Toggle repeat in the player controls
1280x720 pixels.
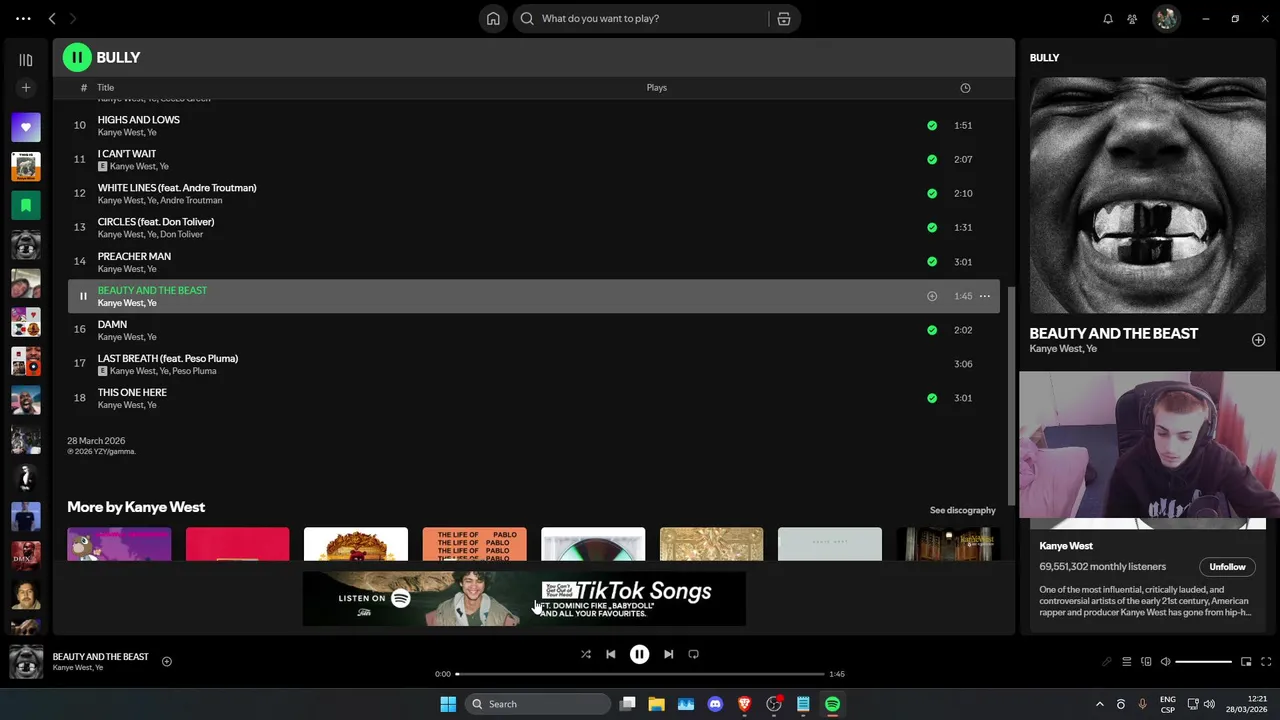point(693,654)
